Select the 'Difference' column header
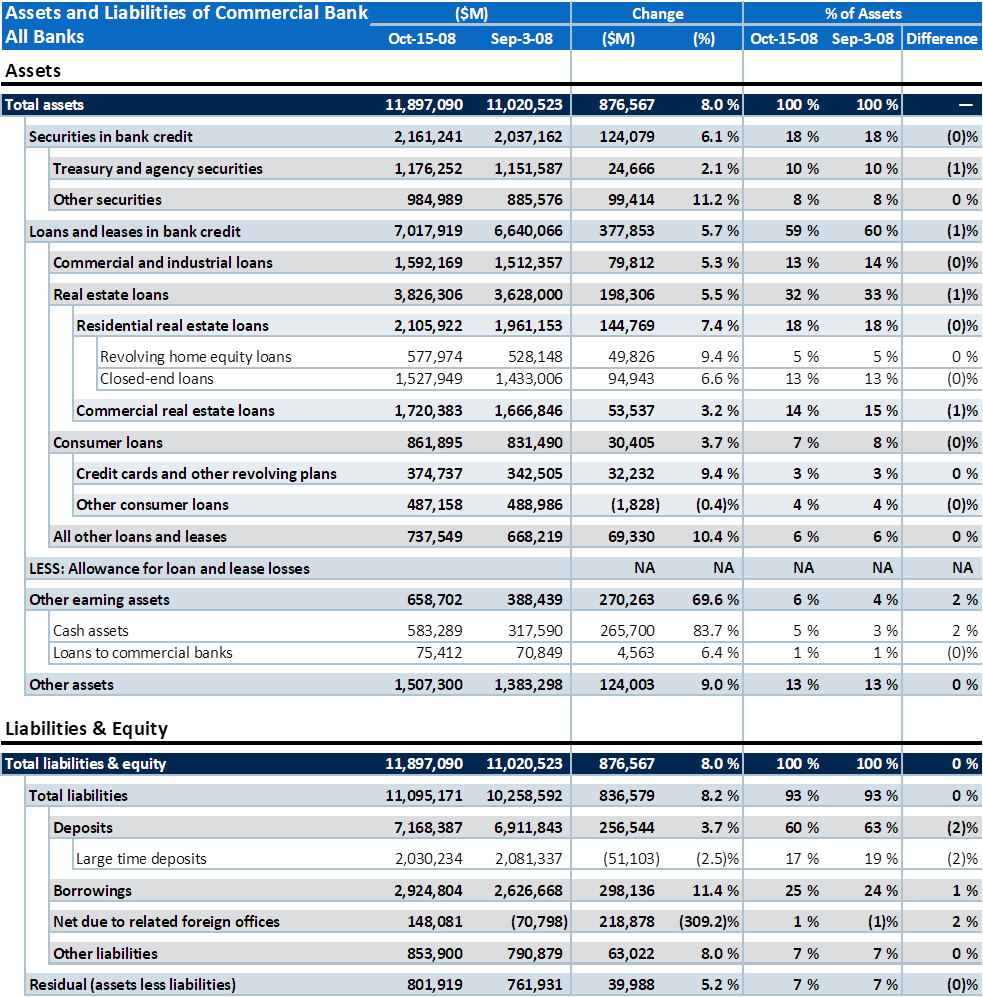Screen dimensions: 983x997 tap(942, 39)
